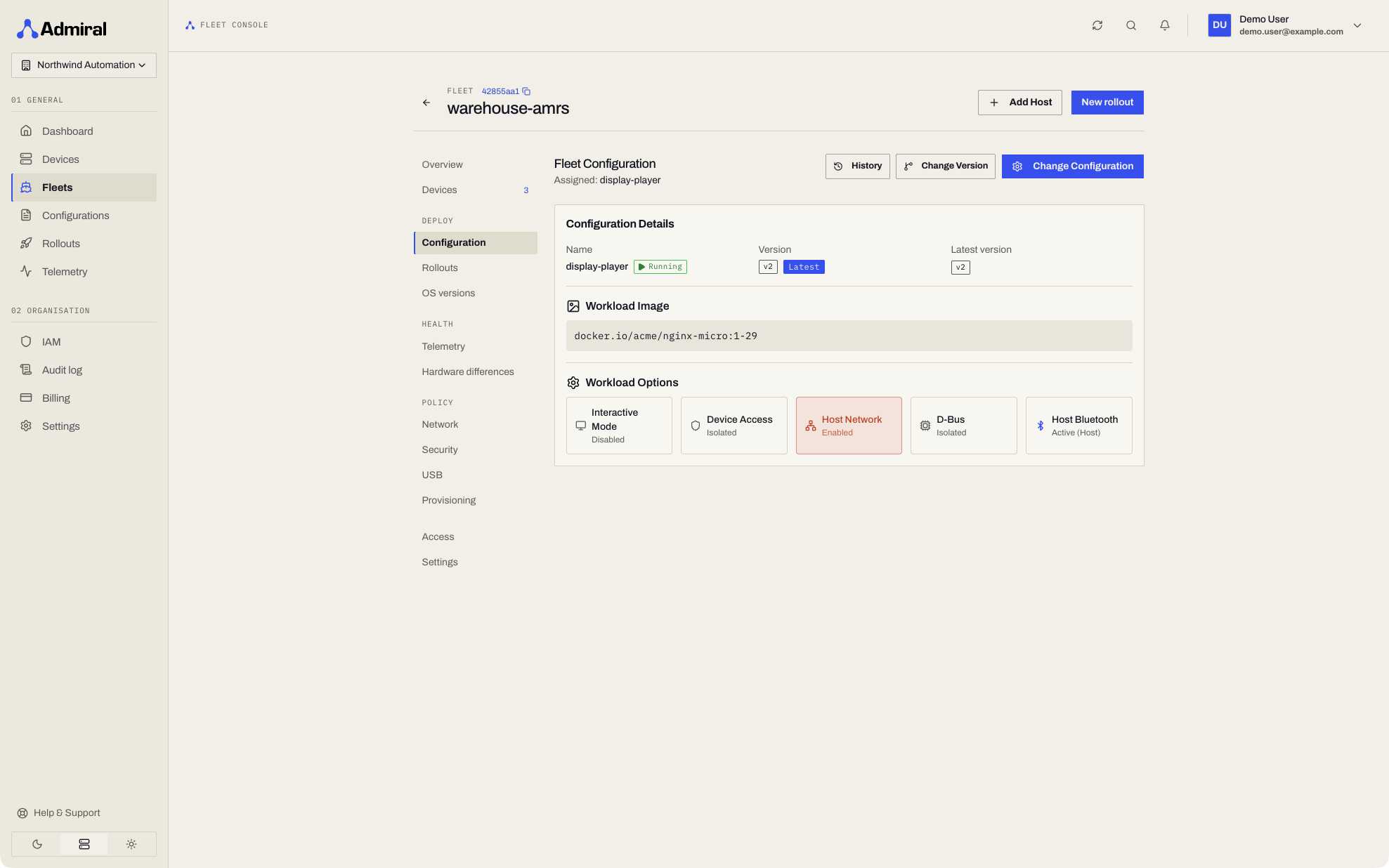Click the Admiral logo

[62, 29]
